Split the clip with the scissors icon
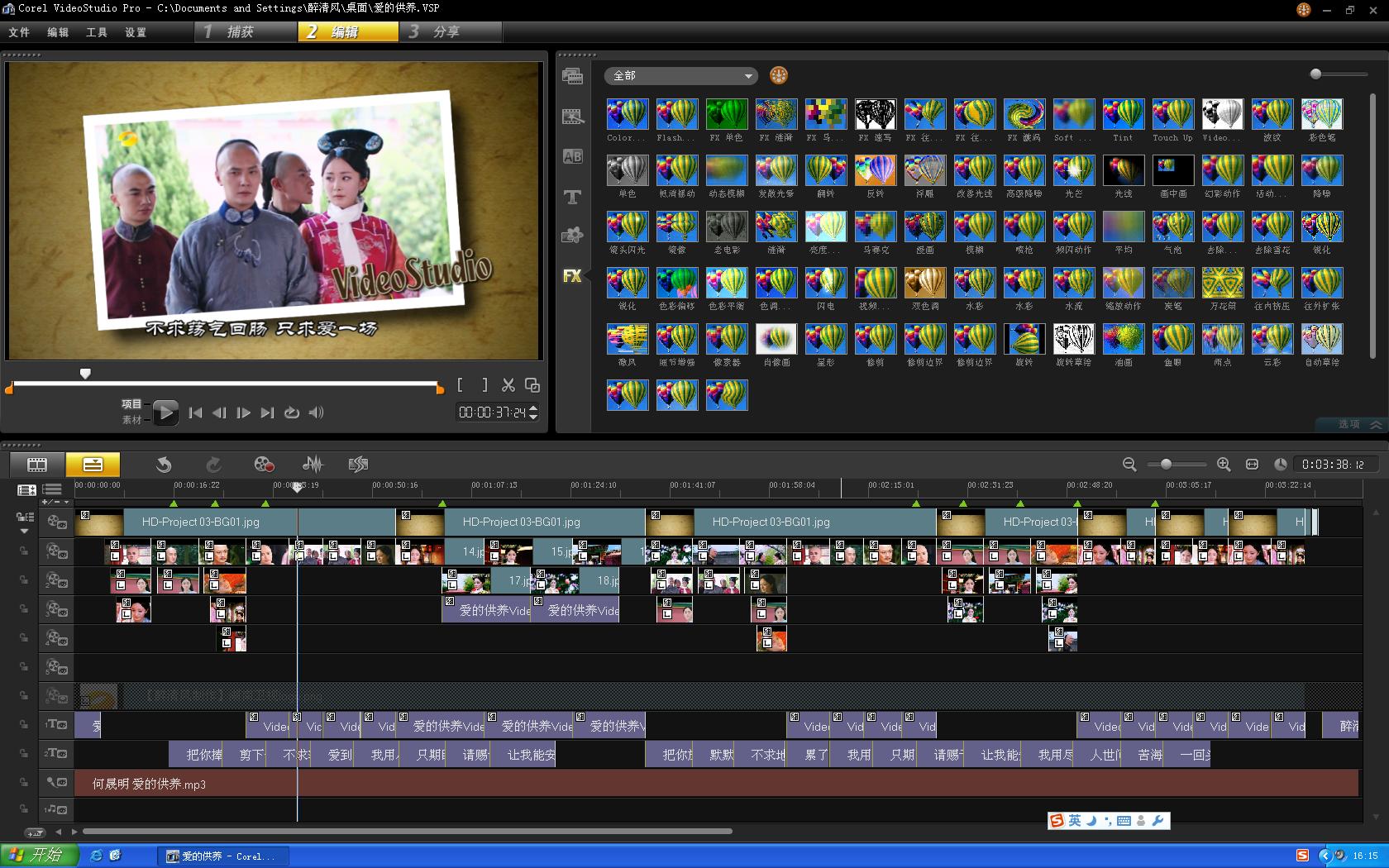Screen dimensions: 1389x868 (x=508, y=385)
